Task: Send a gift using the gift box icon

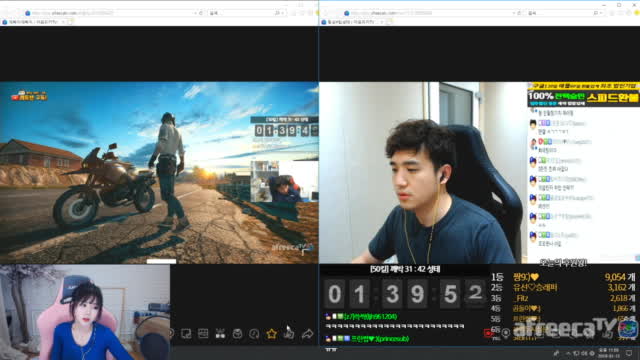Action: (220, 334)
